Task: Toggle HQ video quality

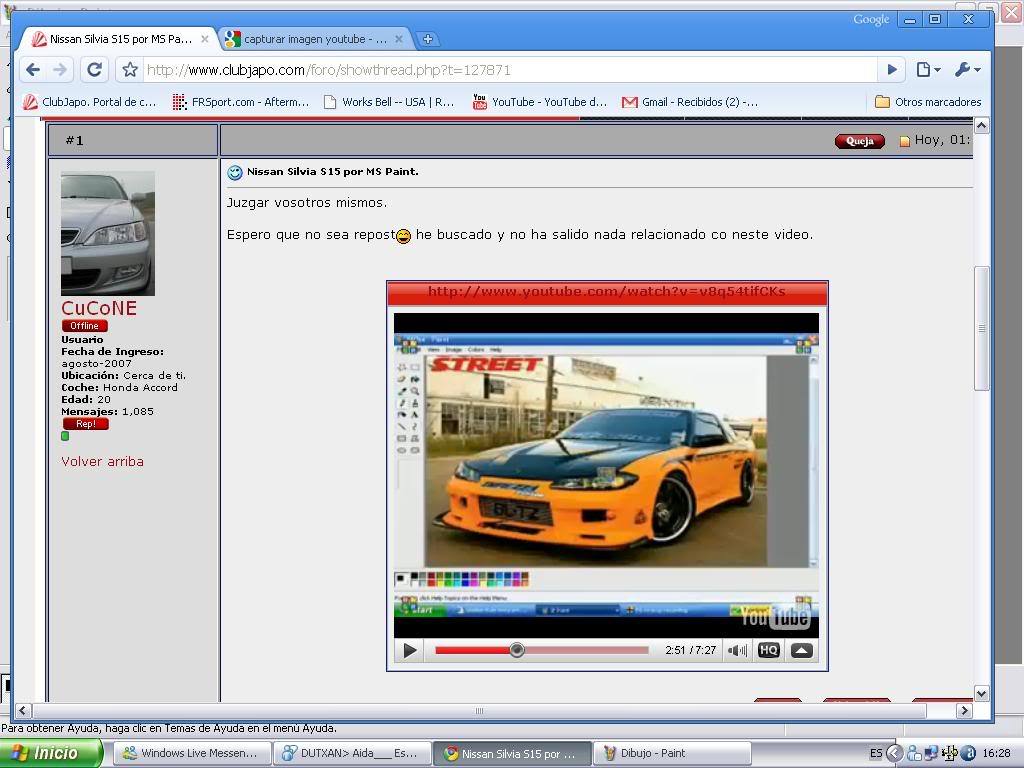Action: pyautogui.click(x=769, y=650)
